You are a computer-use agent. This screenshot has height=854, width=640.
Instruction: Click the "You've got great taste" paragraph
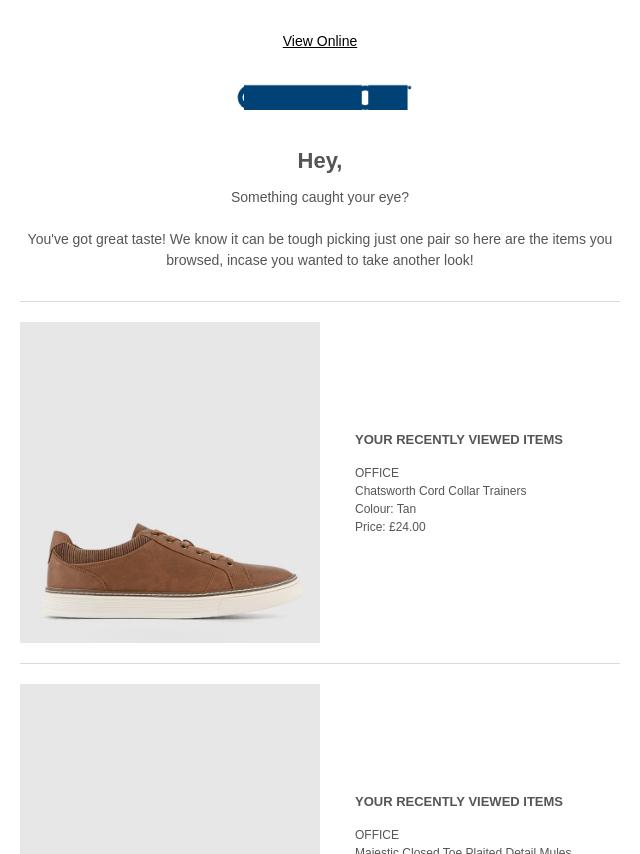coord(320,249)
